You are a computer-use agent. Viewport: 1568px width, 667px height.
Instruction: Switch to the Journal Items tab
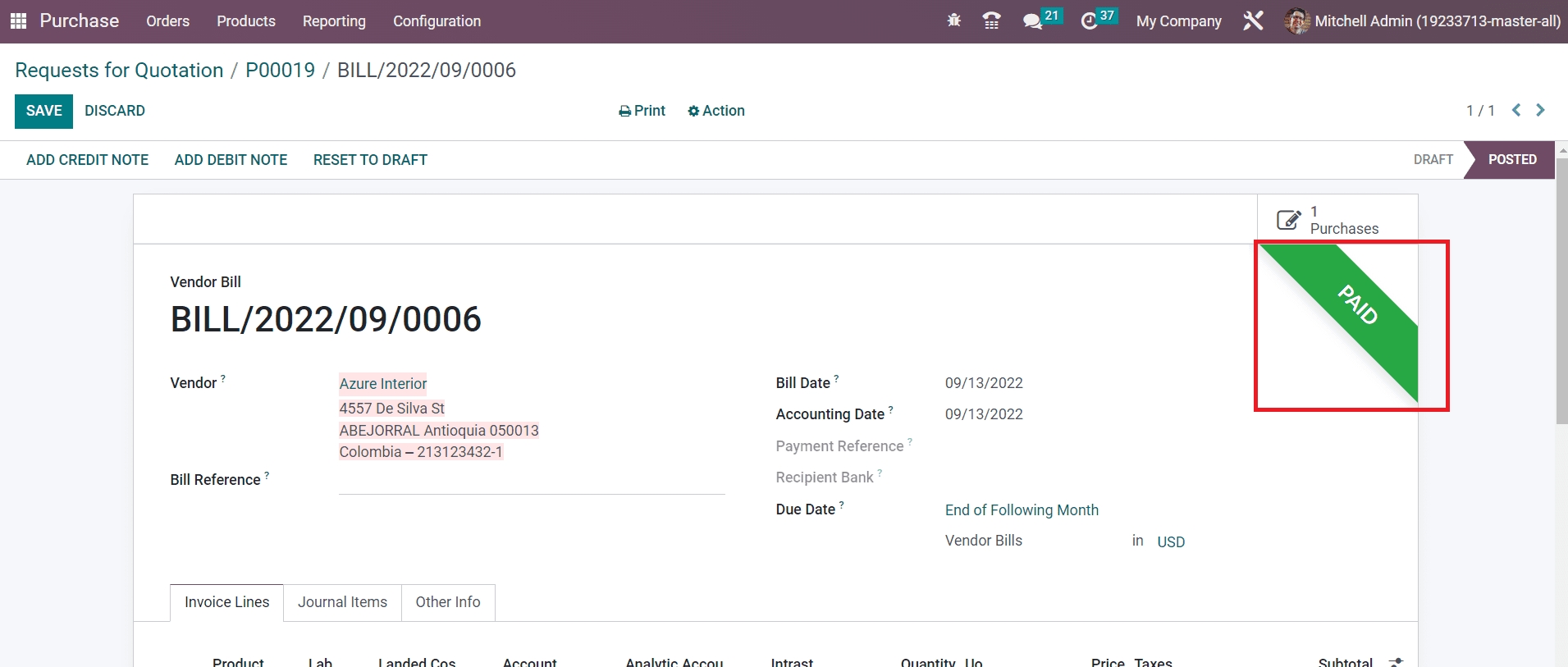coord(342,602)
